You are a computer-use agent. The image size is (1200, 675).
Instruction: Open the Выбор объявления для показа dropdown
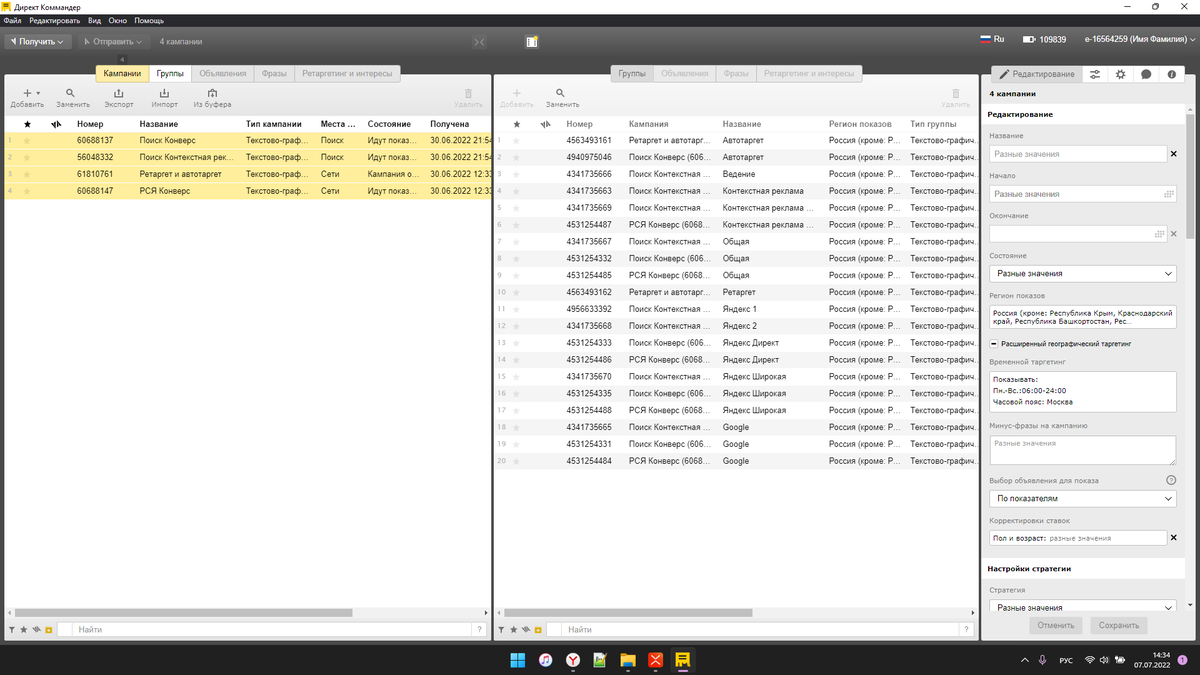pyautogui.click(x=1083, y=497)
